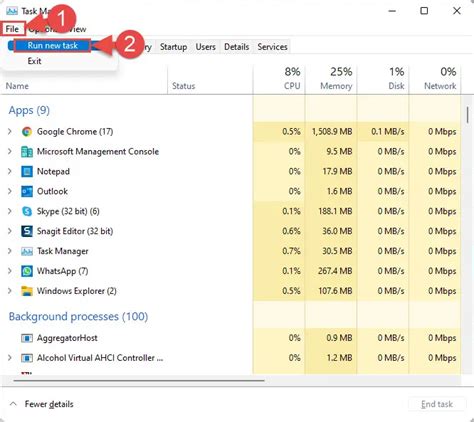The height and width of the screenshot is (422, 474).
Task: Switch to the Users tab
Action: (x=205, y=47)
